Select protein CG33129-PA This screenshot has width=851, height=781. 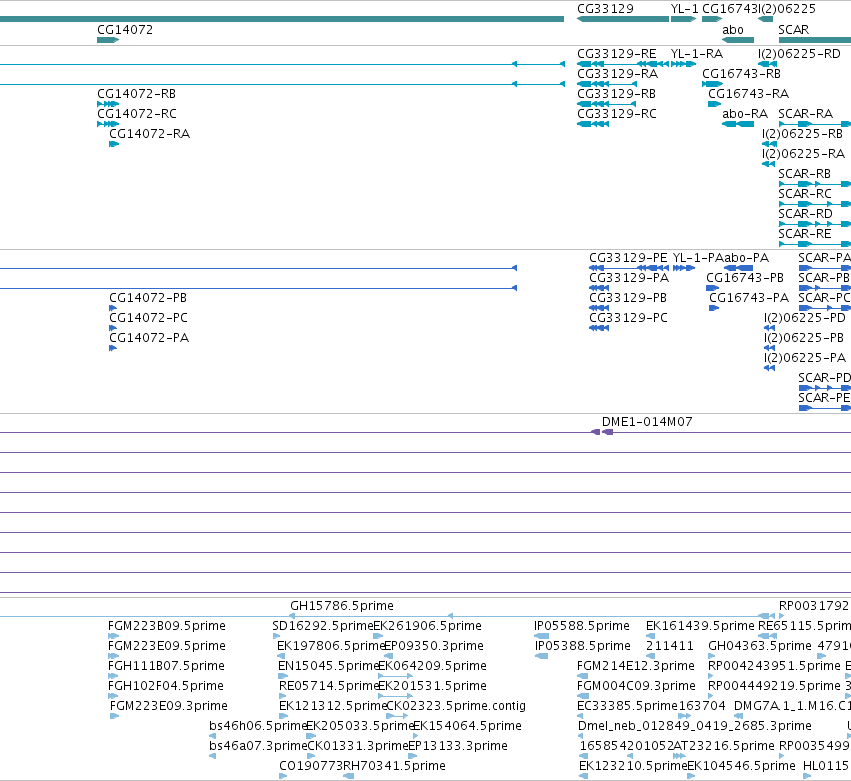pyautogui.click(x=599, y=288)
